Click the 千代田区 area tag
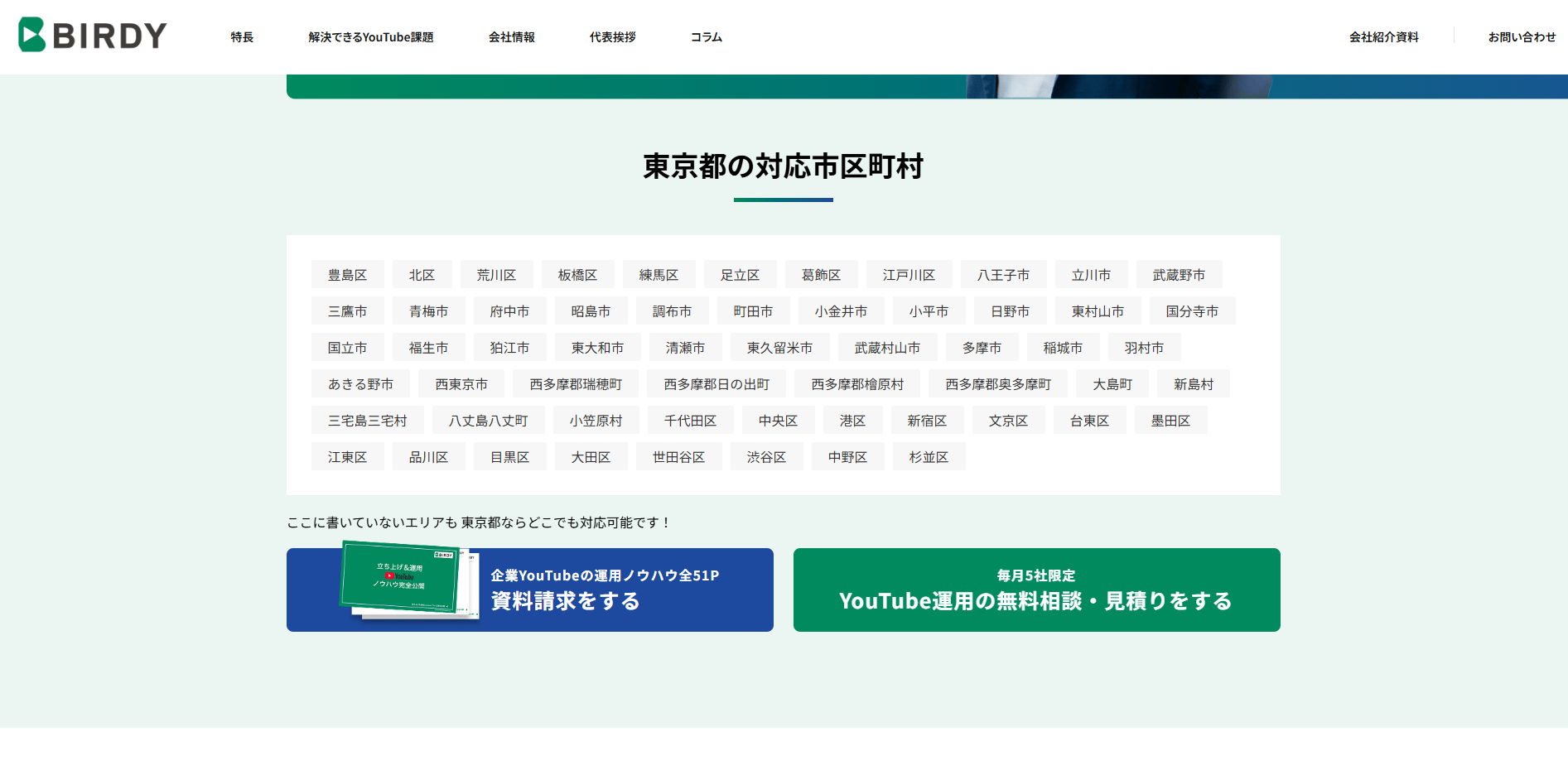This screenshot has width=1568, height=775. (690, 421)
